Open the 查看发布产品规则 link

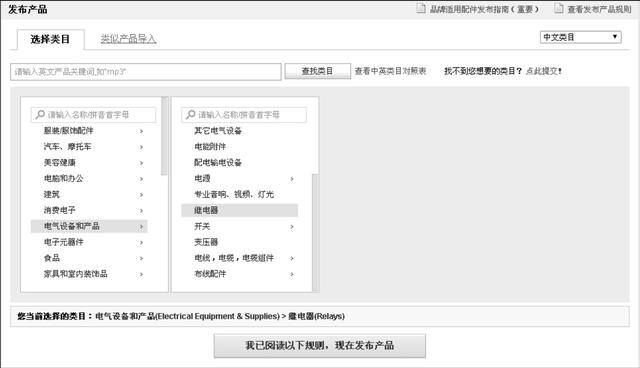coord(599,9)
